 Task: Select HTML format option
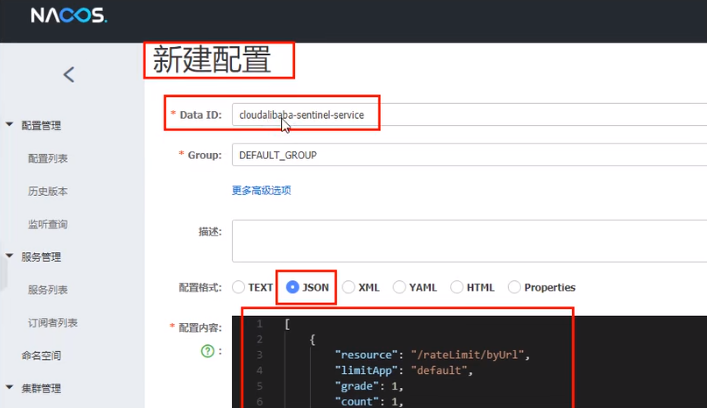pyautogui.click(x=458, y=287)
